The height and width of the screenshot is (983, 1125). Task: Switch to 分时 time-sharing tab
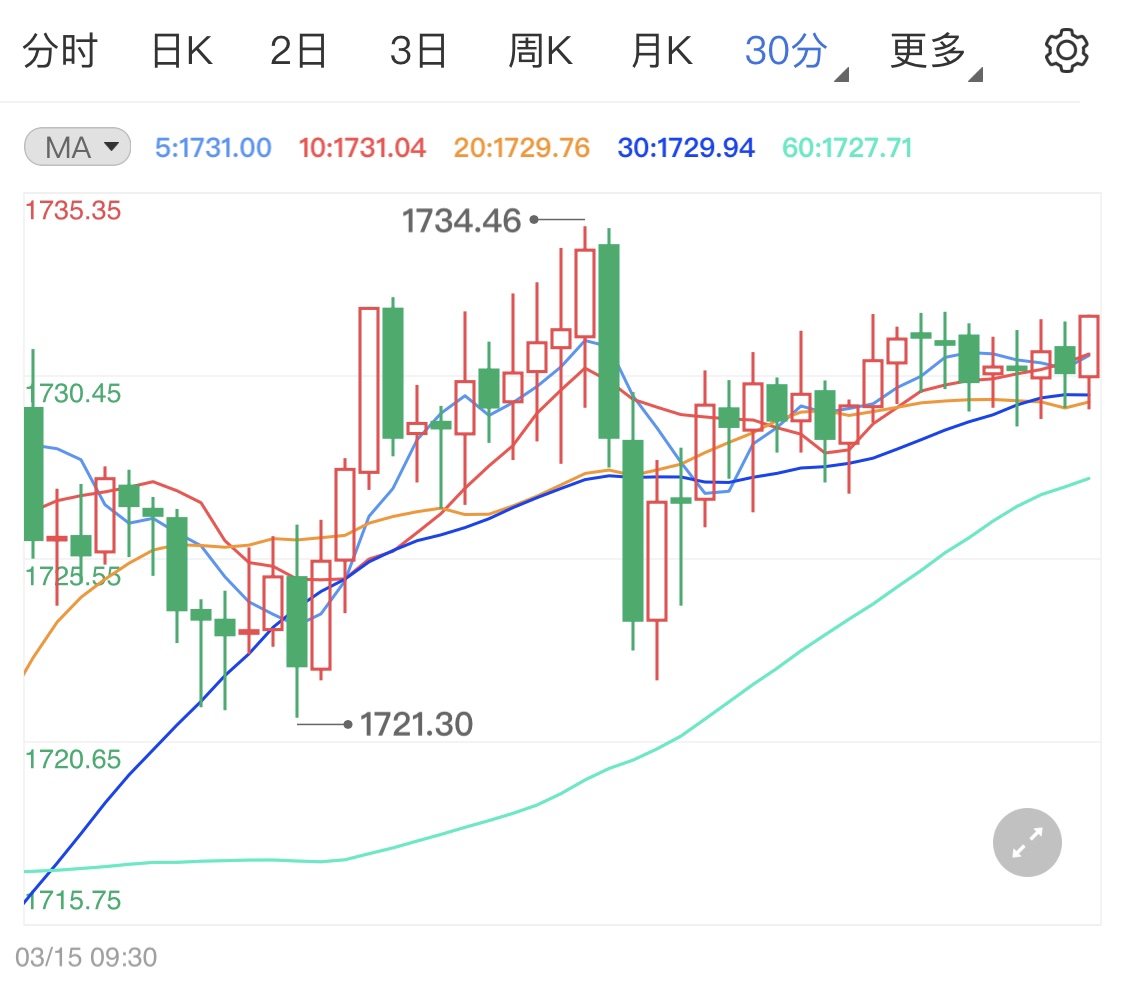60,51
